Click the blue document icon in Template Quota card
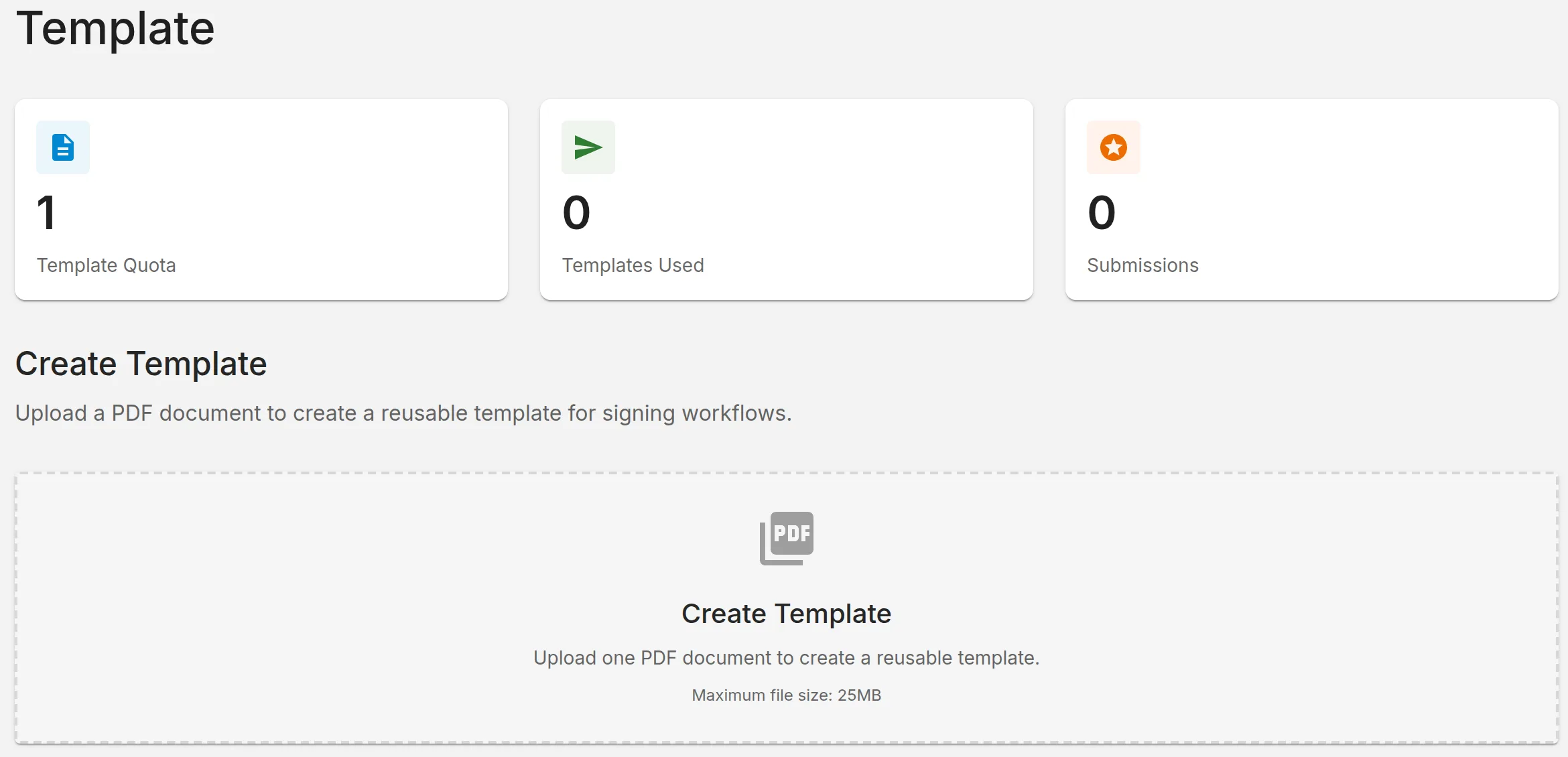This screenshot has width=1568, height=757. 63,147
